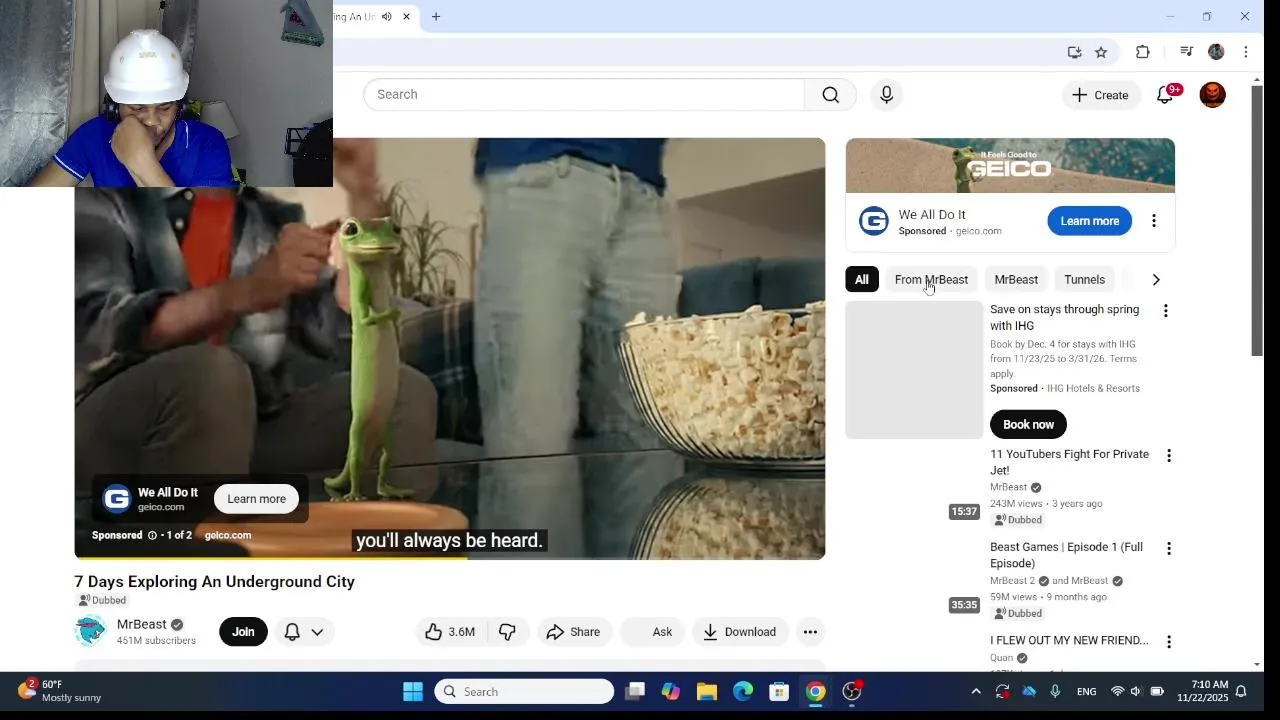Image resolution: width=1280 pixels, height=720 pixels.
Task: Select the From MrBeast filter chip
Action: click(931, 280)
